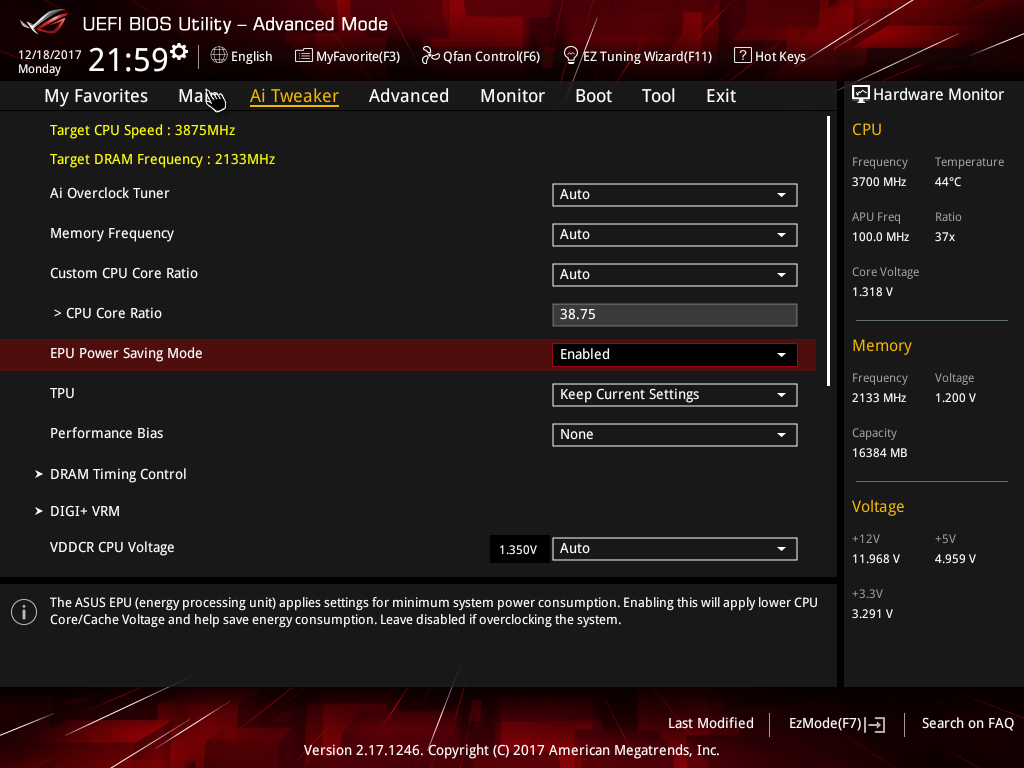Viewport: 1024px width, 768px height.
Task: Click the 12/18/2017 date text
Action: point(50,55)
